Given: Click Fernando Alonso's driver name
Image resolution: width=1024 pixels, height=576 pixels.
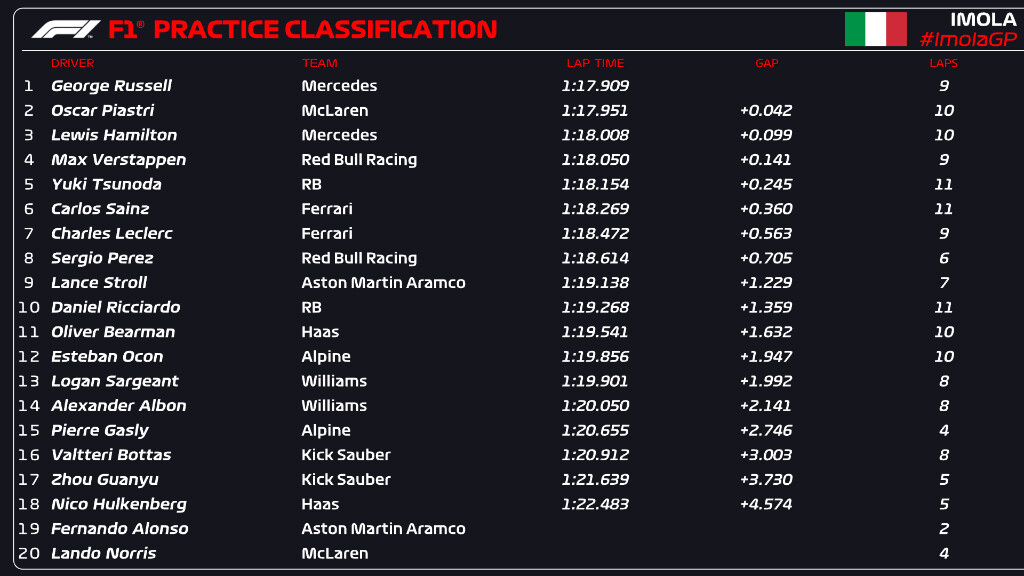Looking at the screenshot, I should pyautogui.click(x=119, y=528).
